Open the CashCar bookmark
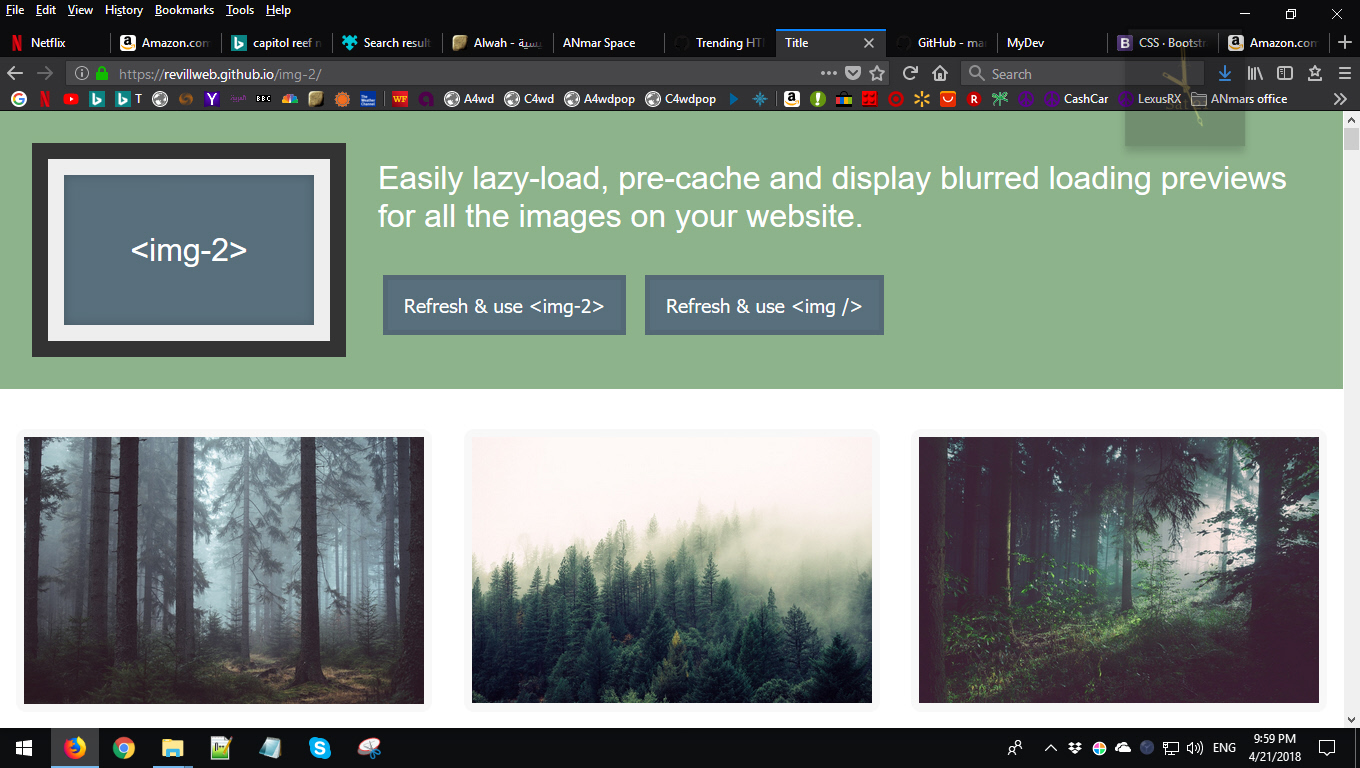Screen dimensions: 1360x768 (x=1076, y=99)
